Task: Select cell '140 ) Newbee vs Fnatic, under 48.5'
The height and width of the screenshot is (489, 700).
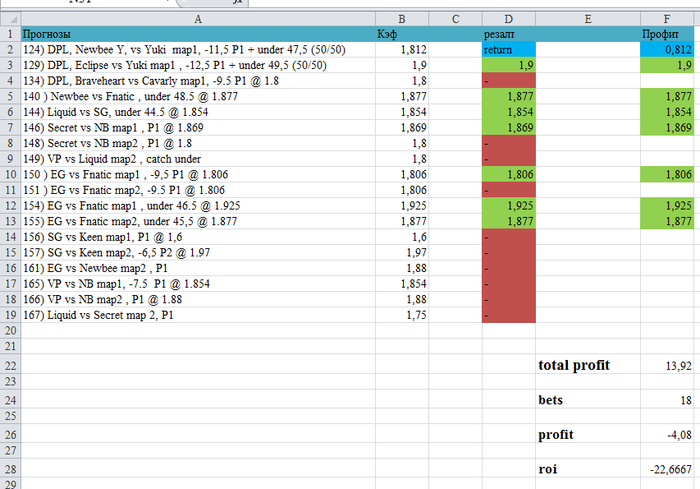Action: pos(198,96)
